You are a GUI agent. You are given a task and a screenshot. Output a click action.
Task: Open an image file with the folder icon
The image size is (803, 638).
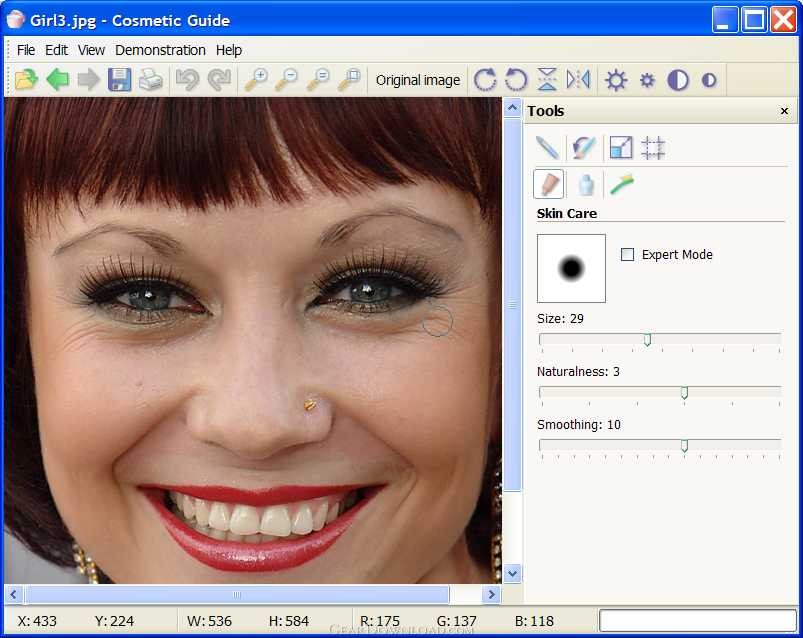point(26,79)
